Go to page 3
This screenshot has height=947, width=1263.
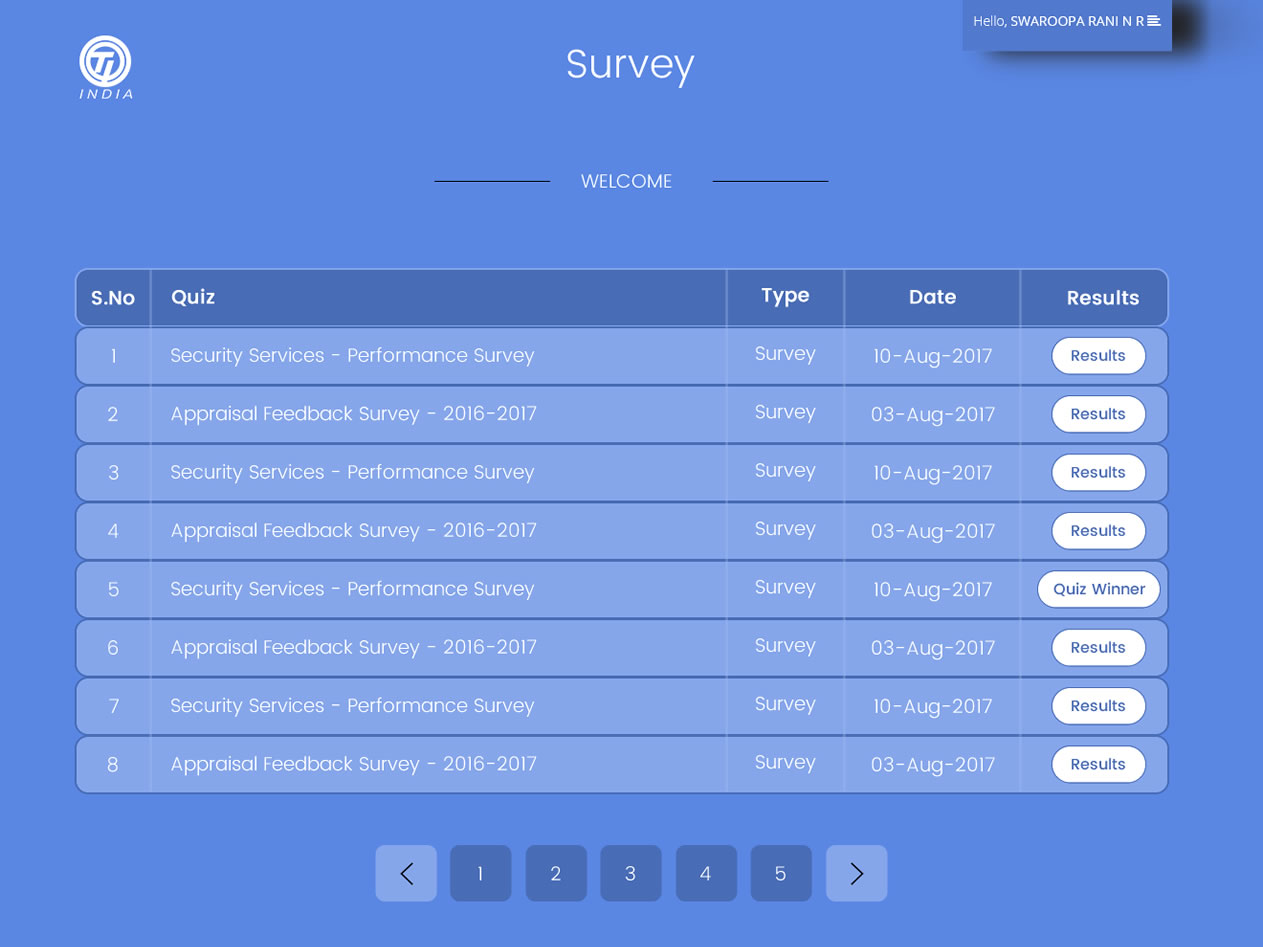[x=631, y=873]
